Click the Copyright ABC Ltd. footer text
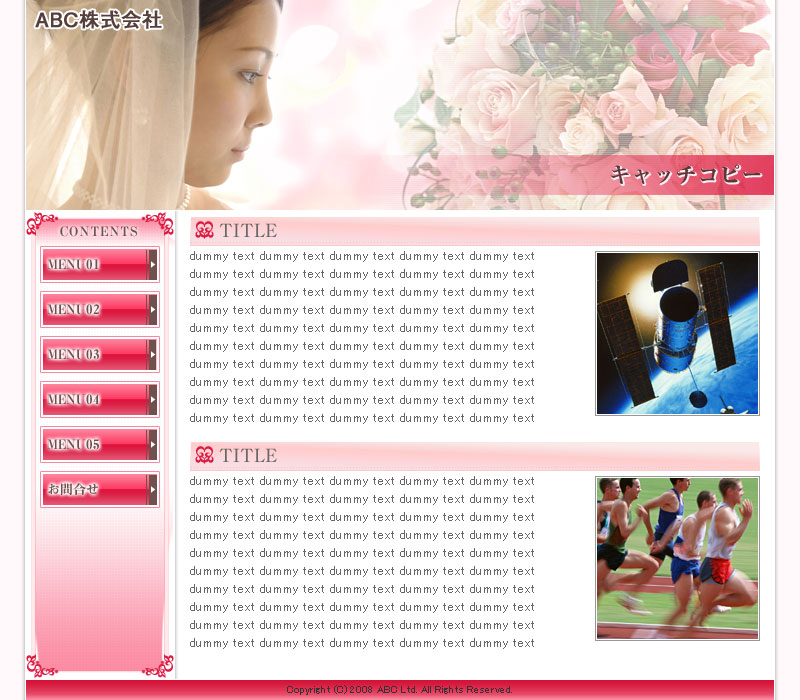Screen dimensions: 800x700 399,690
